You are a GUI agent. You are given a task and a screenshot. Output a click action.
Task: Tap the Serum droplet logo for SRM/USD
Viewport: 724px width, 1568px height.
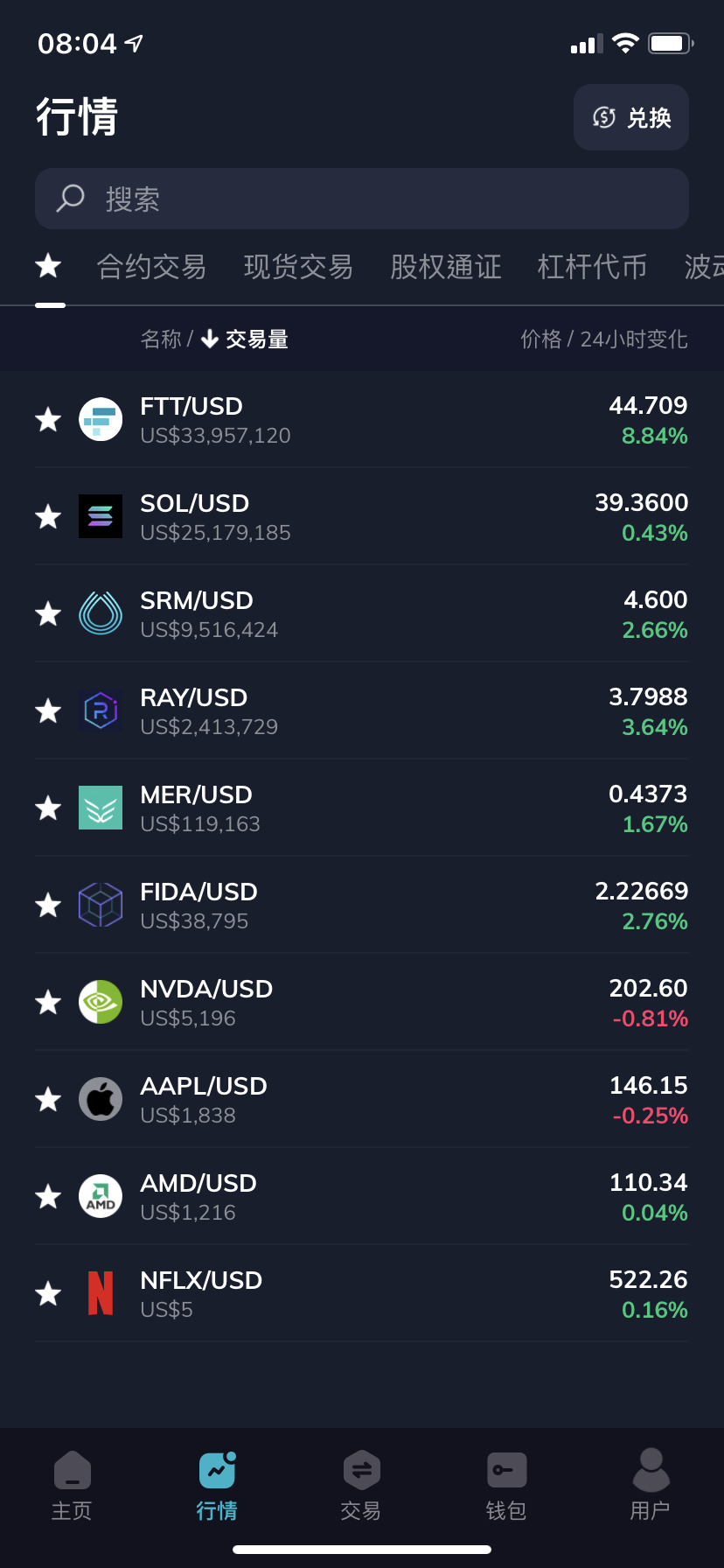(x=101, y=613)
